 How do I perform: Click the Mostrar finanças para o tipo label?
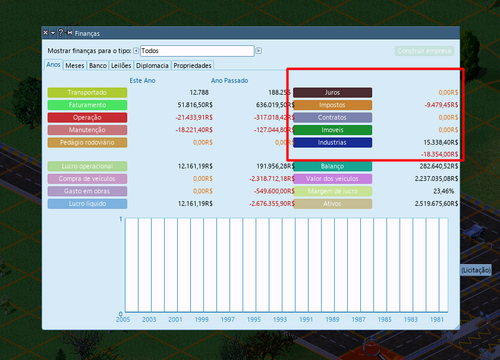[89, 51]
